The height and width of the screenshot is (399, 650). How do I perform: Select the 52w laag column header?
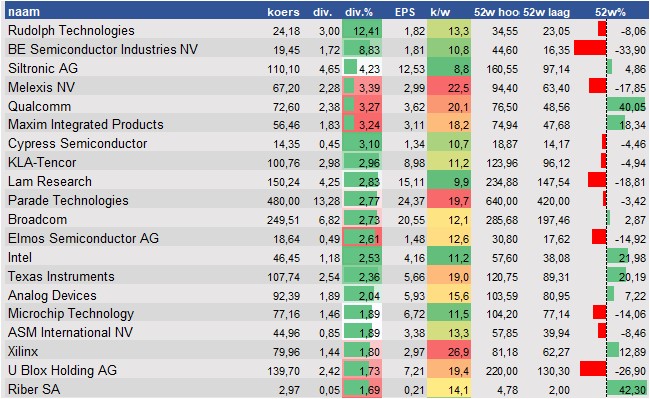tap(546, 12)
